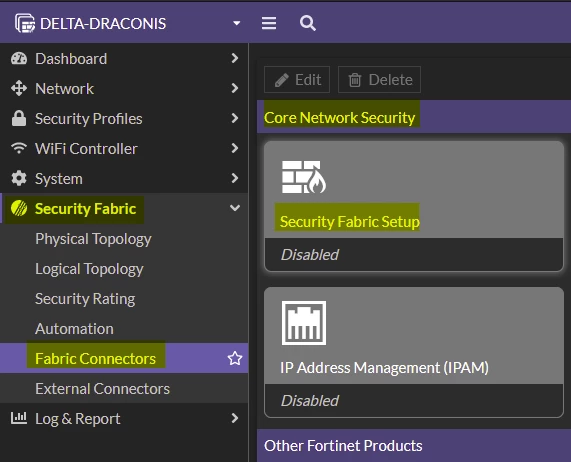Open Automation in the Security Fabric menu

tap(74, 329)
